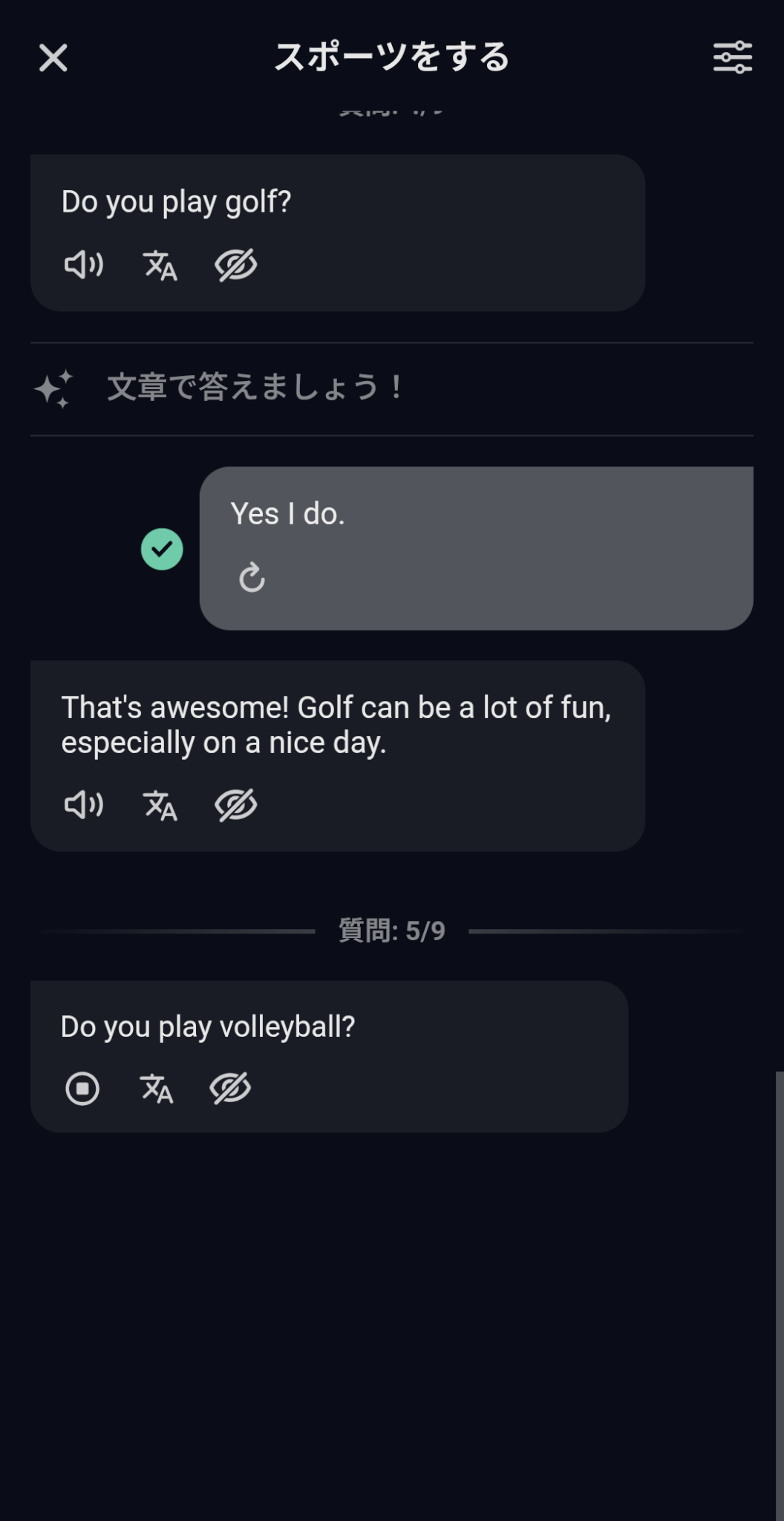The width and height of the screenshot is (784, 1521).
Task: Stop audio playback for volleyball question
Action: pyautogui.click(x=82, y=1089)
